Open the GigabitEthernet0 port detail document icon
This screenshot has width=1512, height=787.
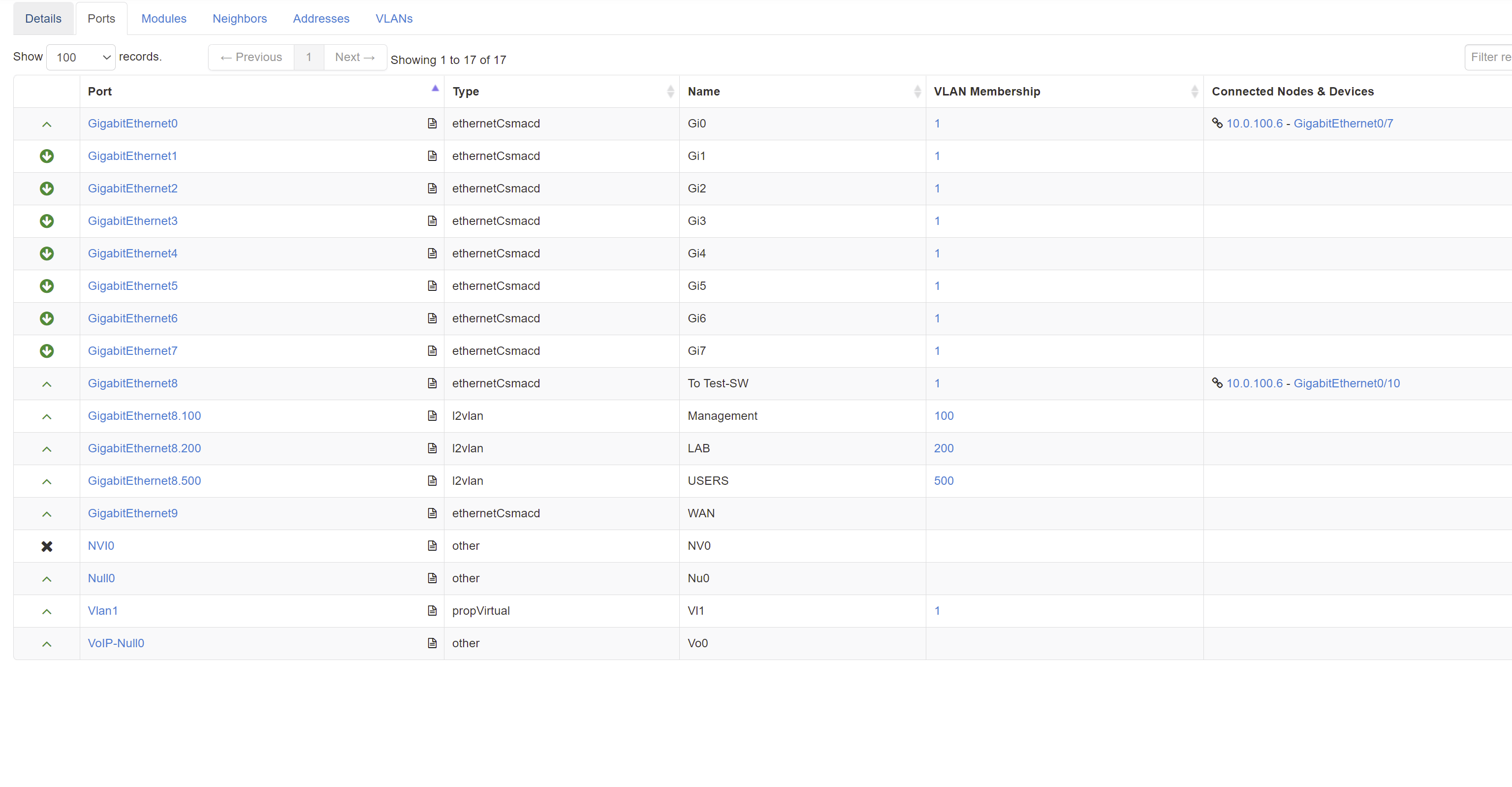pyautogui.click(x=433, y=123)
